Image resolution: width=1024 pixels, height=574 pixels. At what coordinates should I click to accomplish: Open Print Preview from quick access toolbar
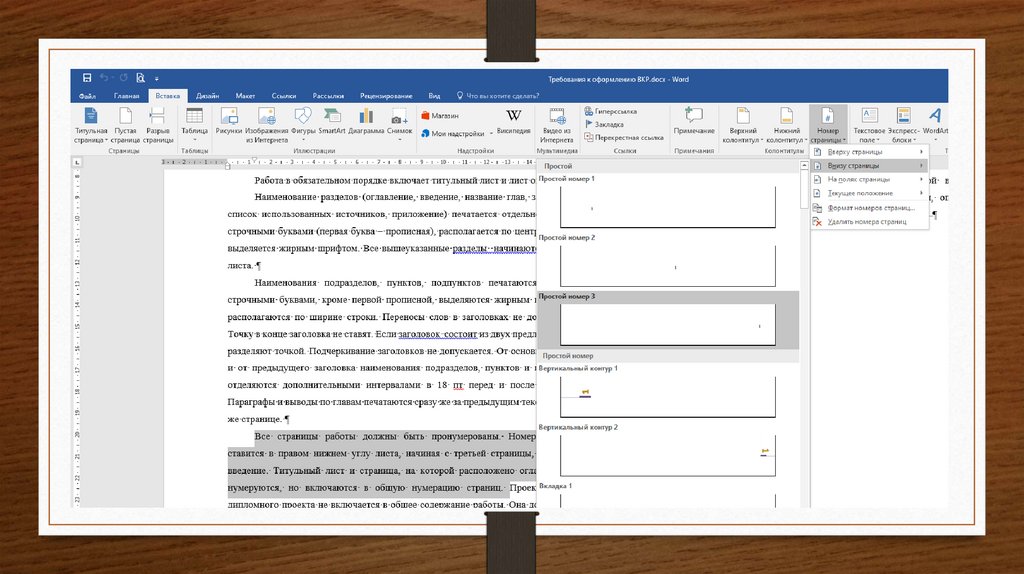140,78
